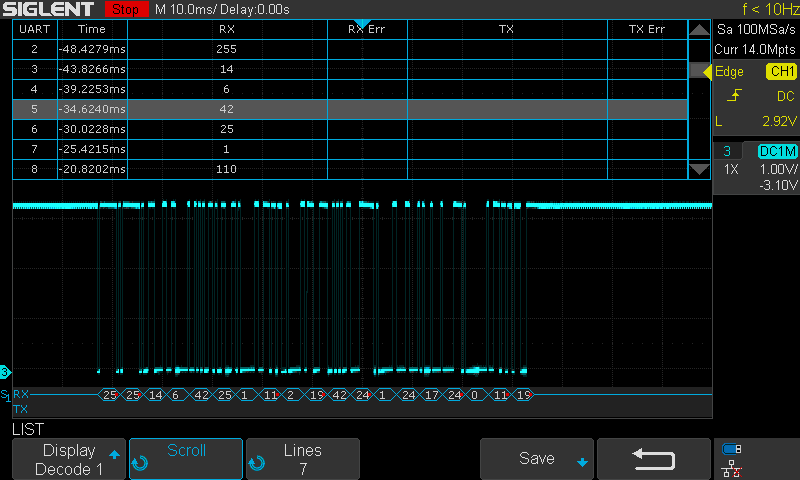This screenshot has height=480, width=800.
Task: Click the yellow trigger level arrow marker
Action: 708,72
